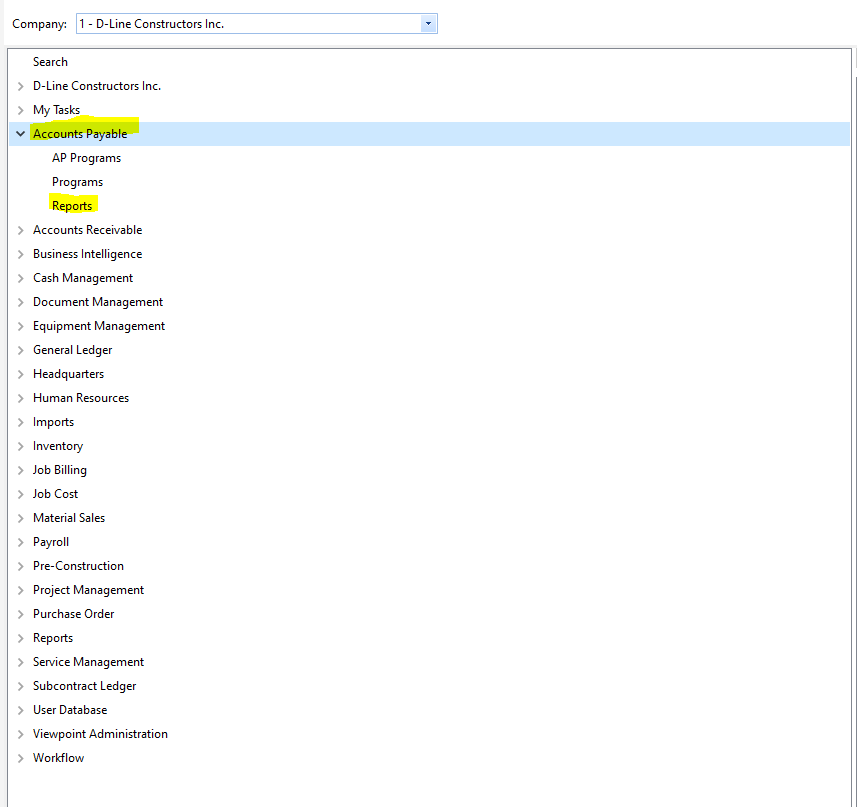This screenshot has width=857, height=807.
Task: Open Reports under Accounts Payable
Action: [x=72, y=206]
